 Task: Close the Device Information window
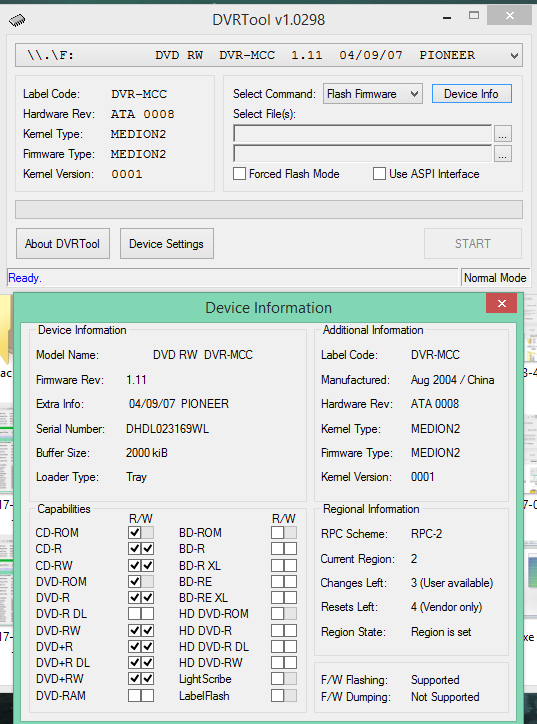[502, 303]
